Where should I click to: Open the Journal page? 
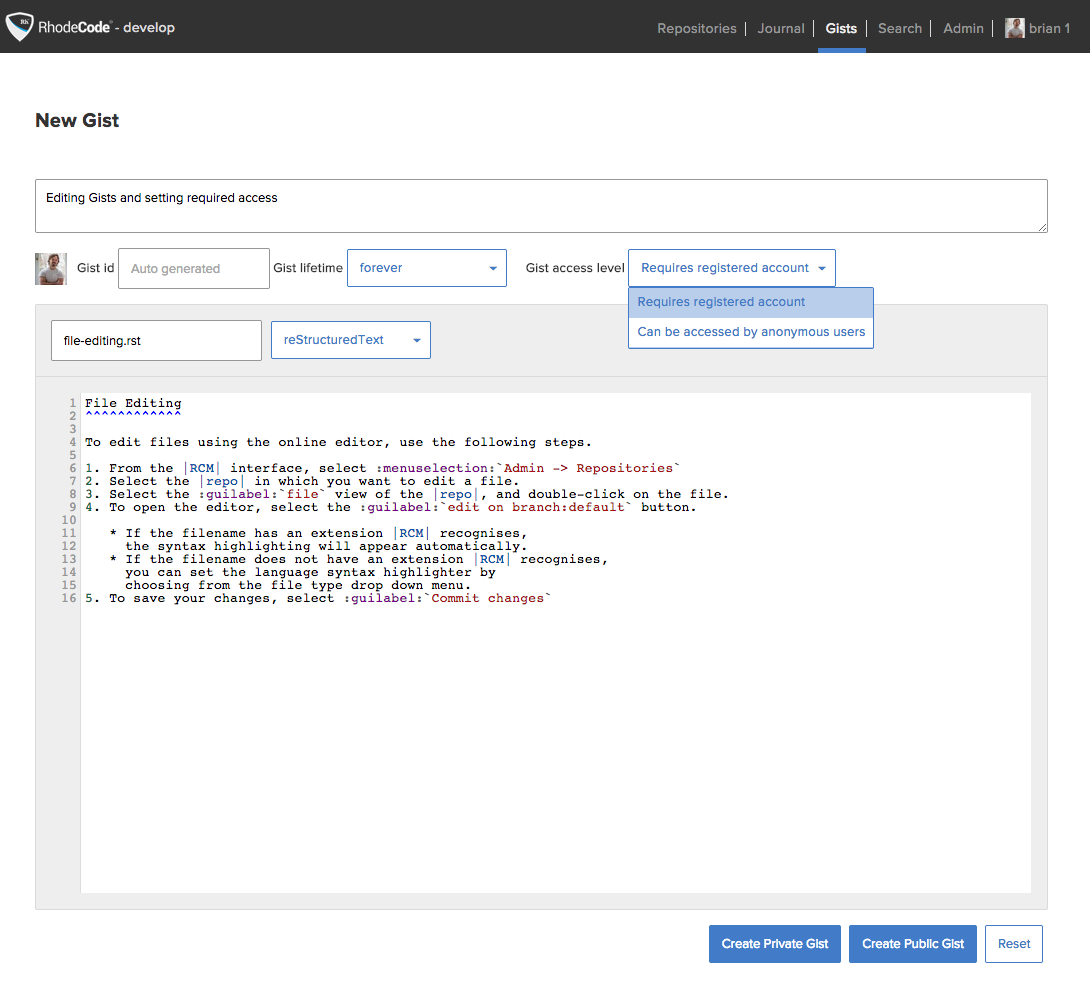780,28
